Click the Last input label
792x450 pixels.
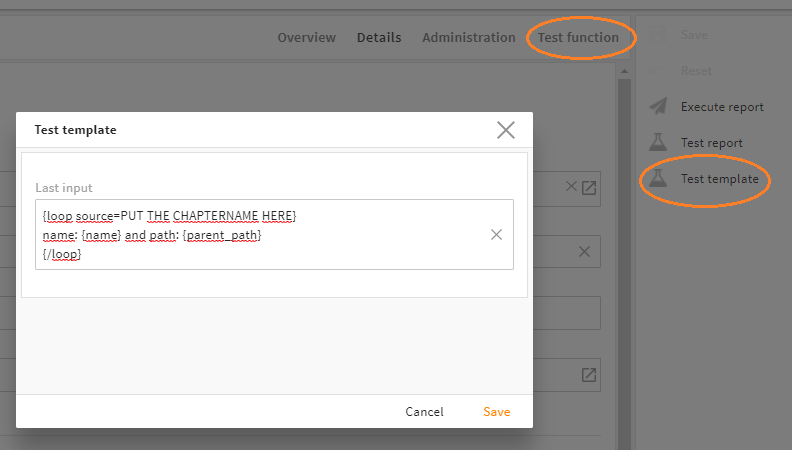[x=64, y=188]
